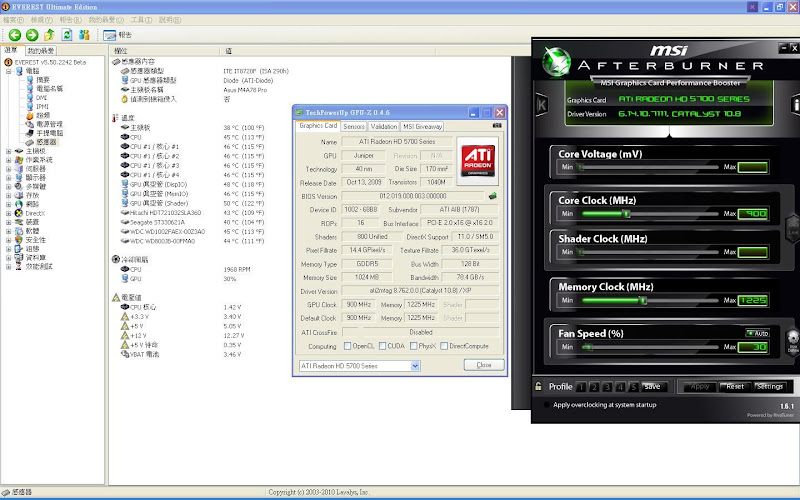
Task: Switch to the Validation tab in GPU-Z
Action: (x=384, y=127)
